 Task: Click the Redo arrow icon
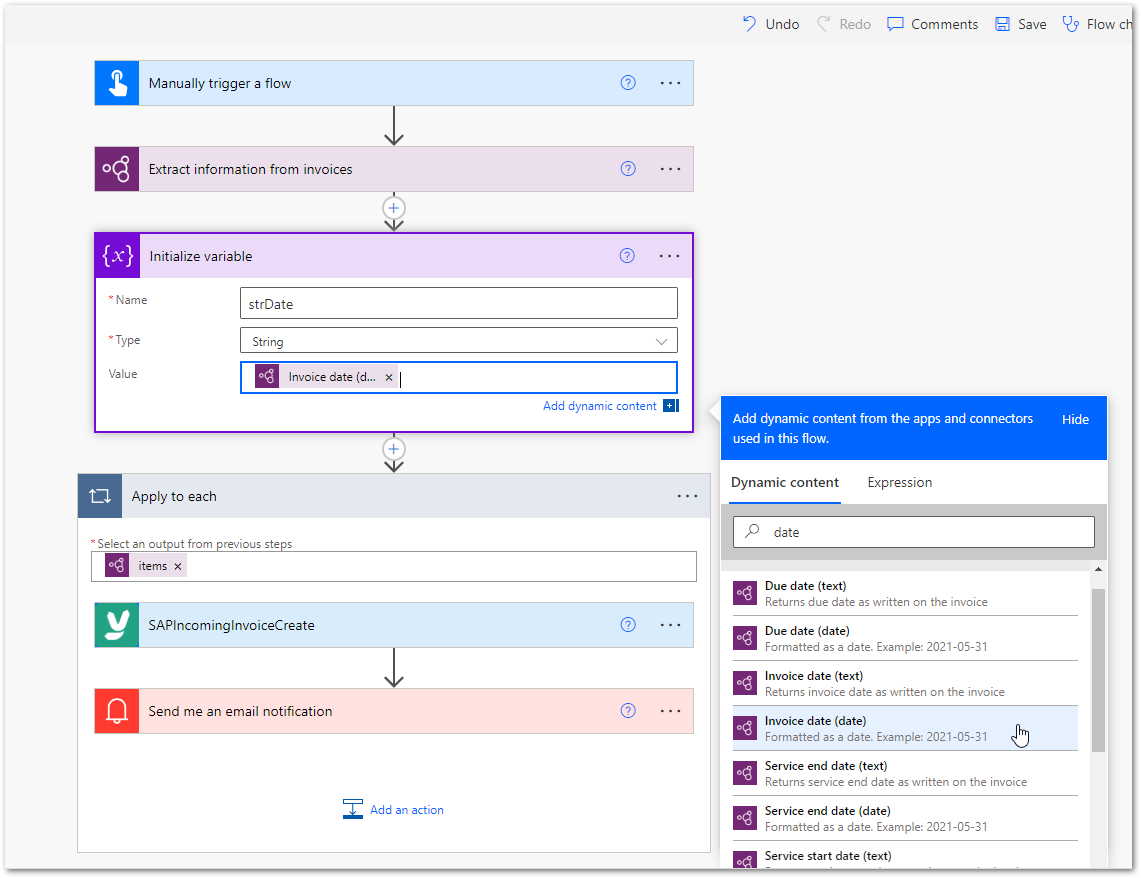824,24
